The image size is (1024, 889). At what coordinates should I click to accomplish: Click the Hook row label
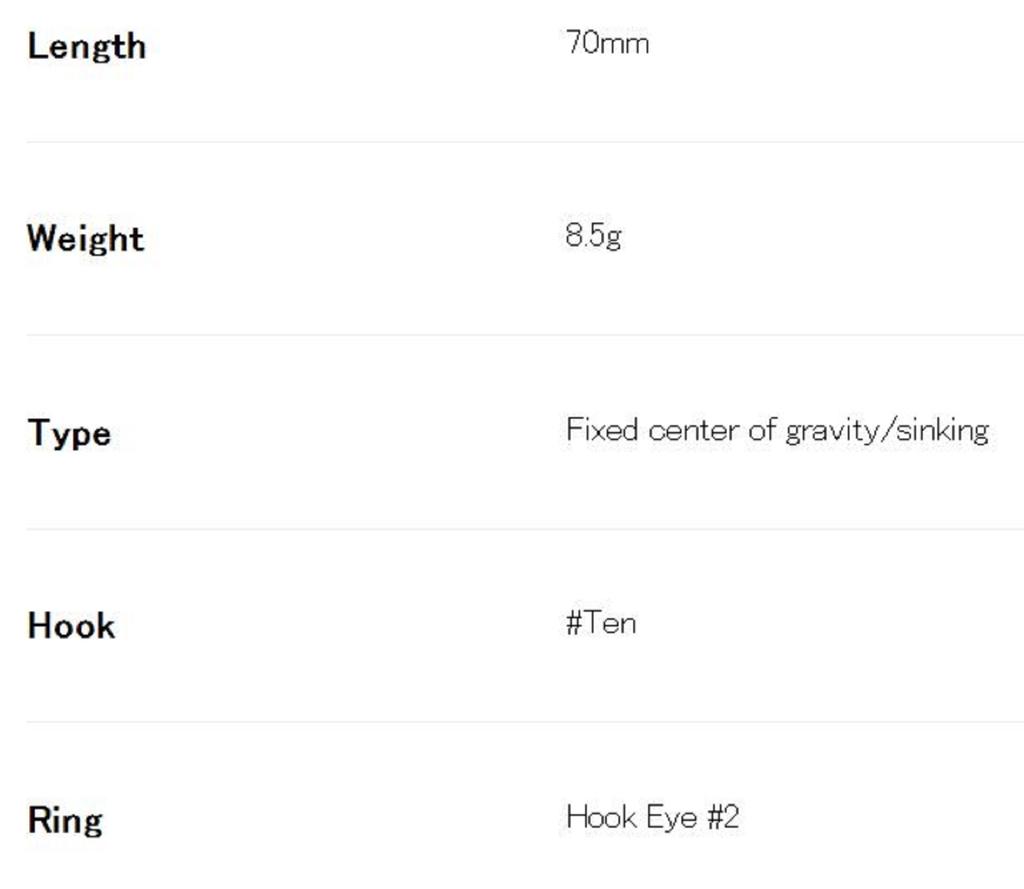click(x=71, y=626)
